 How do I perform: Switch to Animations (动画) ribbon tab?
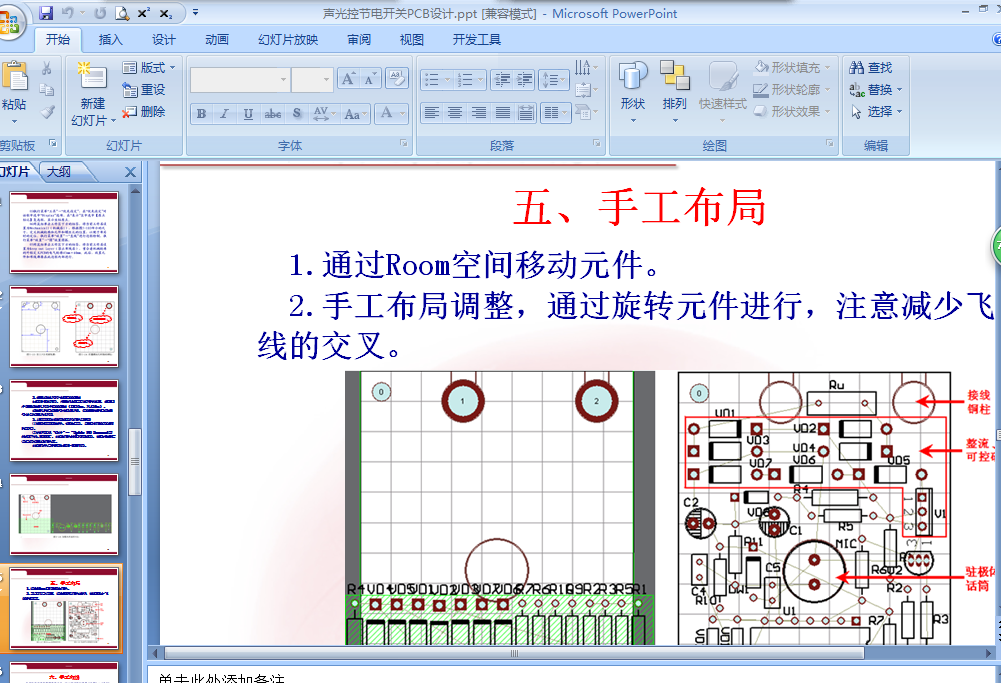217,40
